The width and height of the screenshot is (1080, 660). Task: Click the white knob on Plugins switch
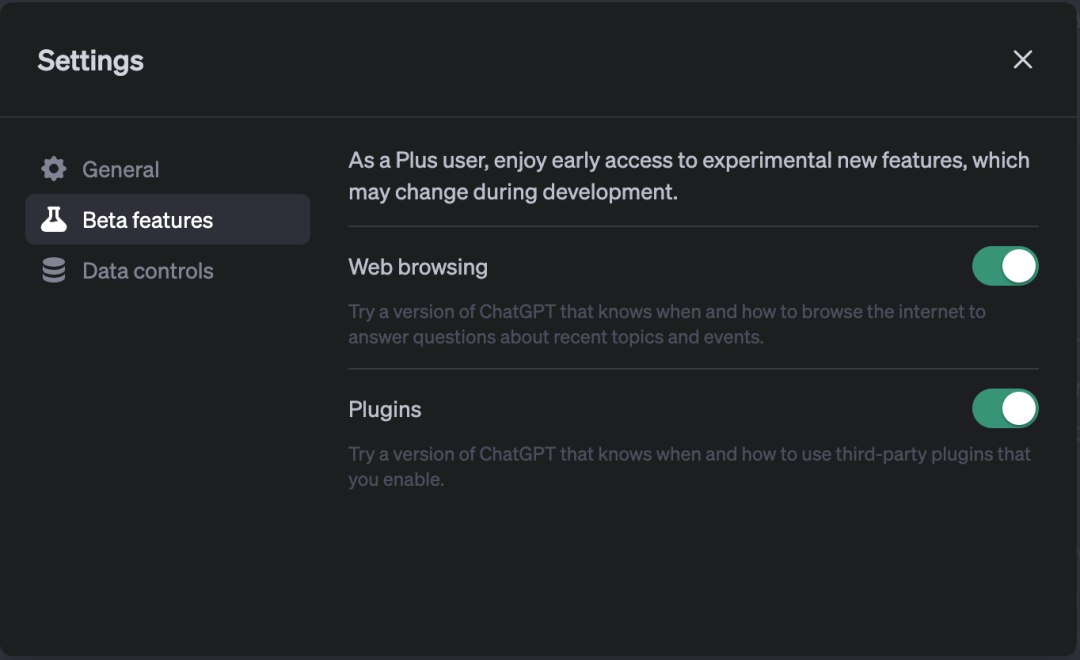click(x=1019, y=409)
